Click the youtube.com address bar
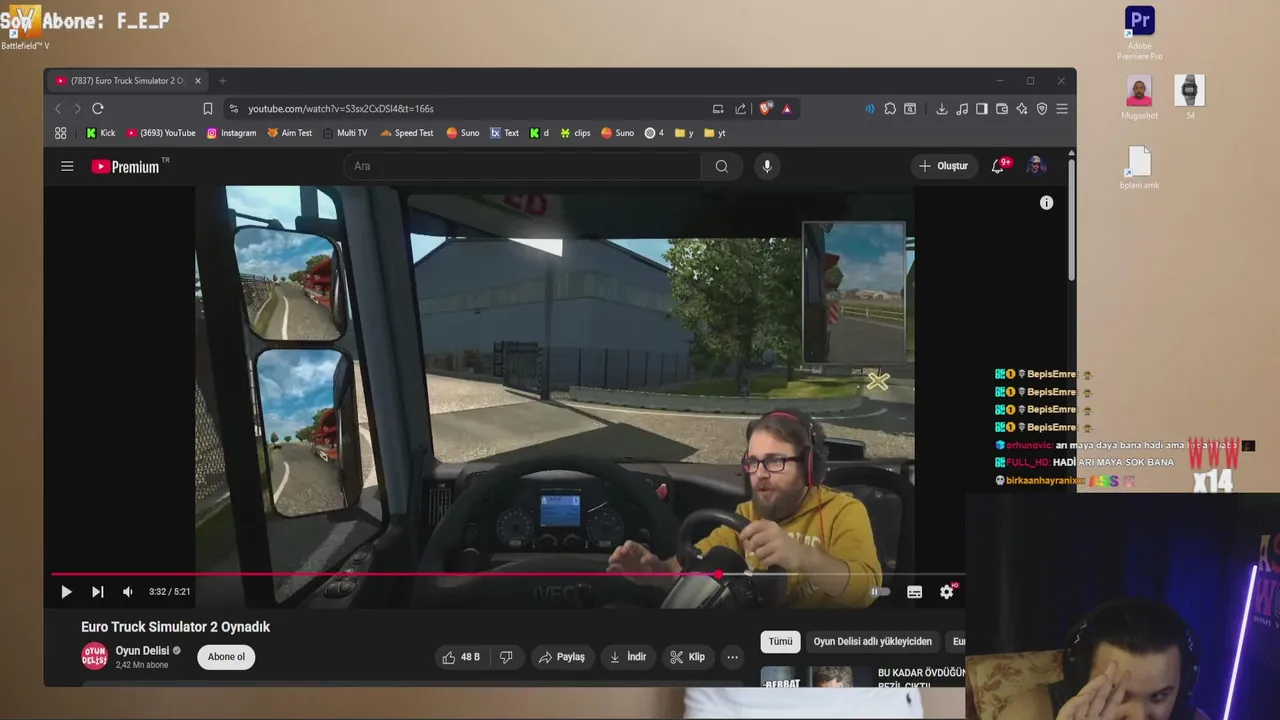 click(470, 108)
